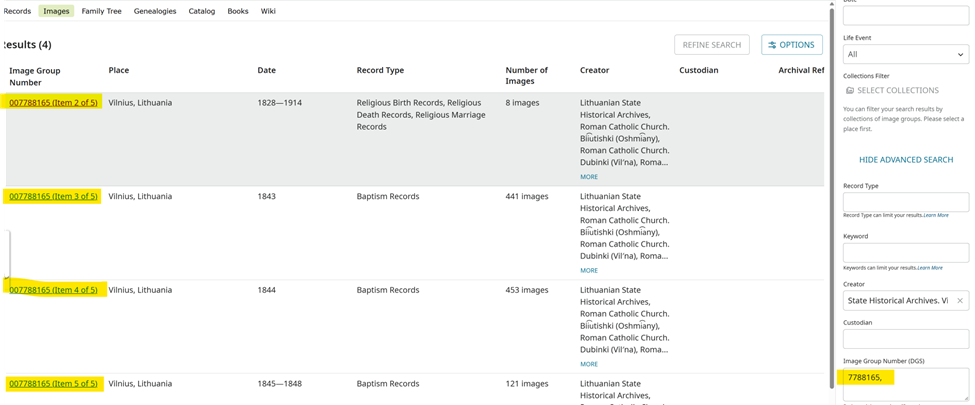975x405 pixels.
Task: Click the Keyword input field
Action: 905,252
